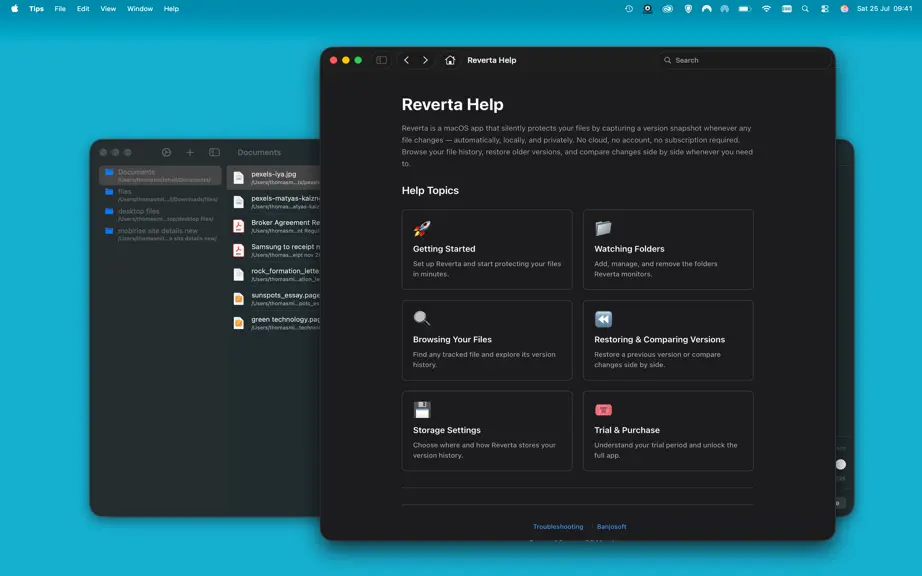Screen dimensions: 922x576
Task: Click the battery status icon
Action: point(744,9)
